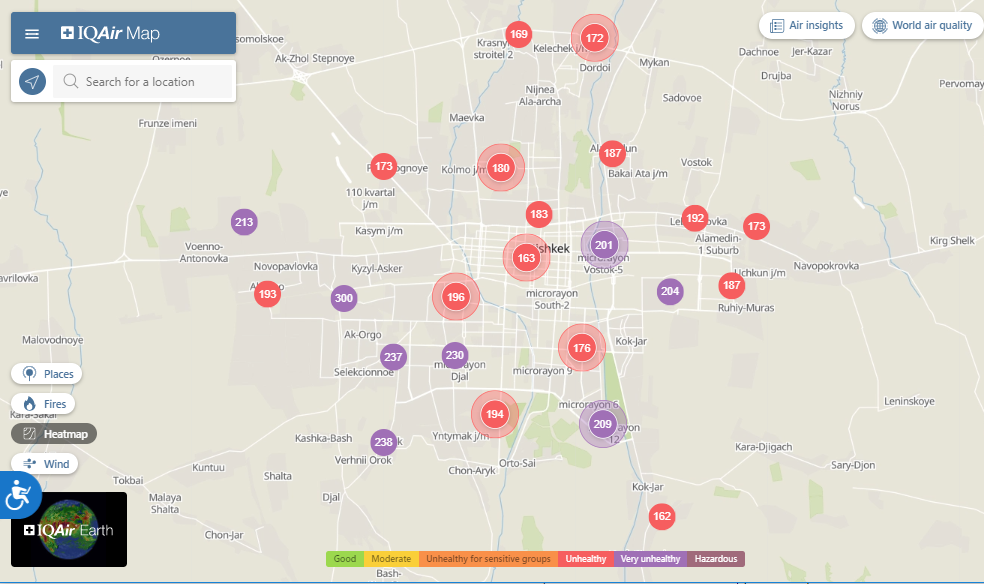The image size is (984, 584).
Task: Click the locate-me arrow icon
Action: [x=33, y=82]
